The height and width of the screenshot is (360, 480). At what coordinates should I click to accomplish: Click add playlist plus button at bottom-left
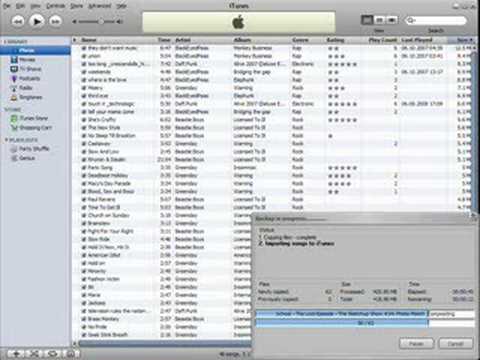[x=16, y=354]
